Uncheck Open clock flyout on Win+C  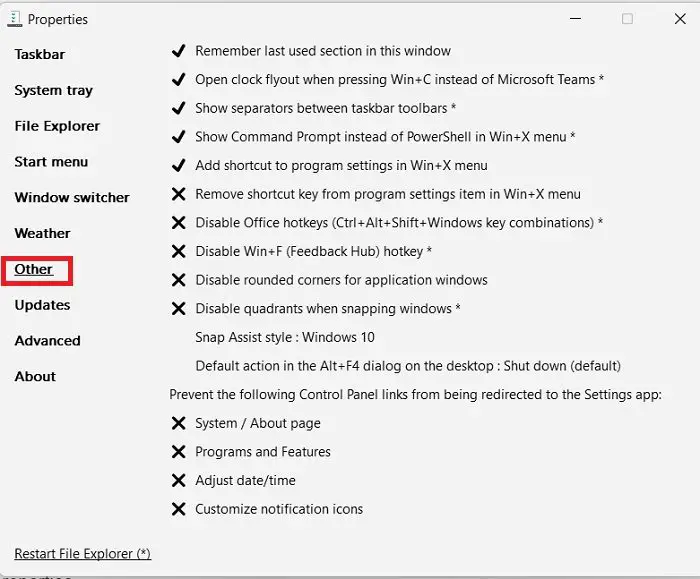179,79
